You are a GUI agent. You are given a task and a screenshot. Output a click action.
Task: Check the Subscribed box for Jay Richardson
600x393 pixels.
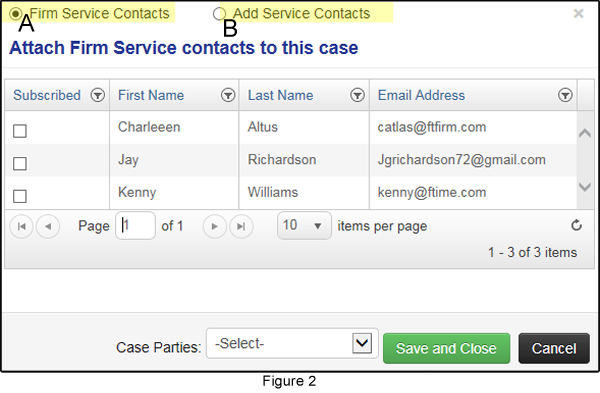pyautogui.click(x=20, y=163)
